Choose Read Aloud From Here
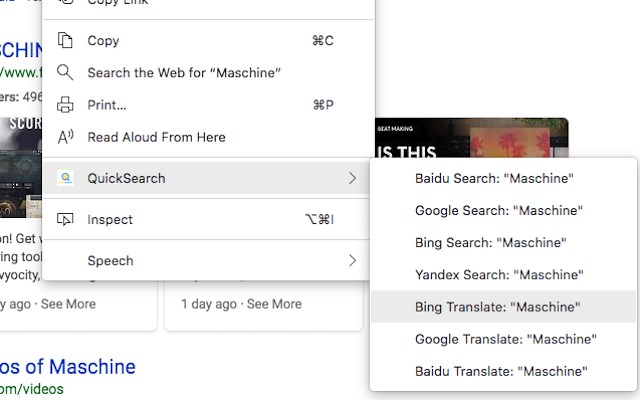Image resolution: width=640 pixels, height=400 pixels. [x=156, y=137]
